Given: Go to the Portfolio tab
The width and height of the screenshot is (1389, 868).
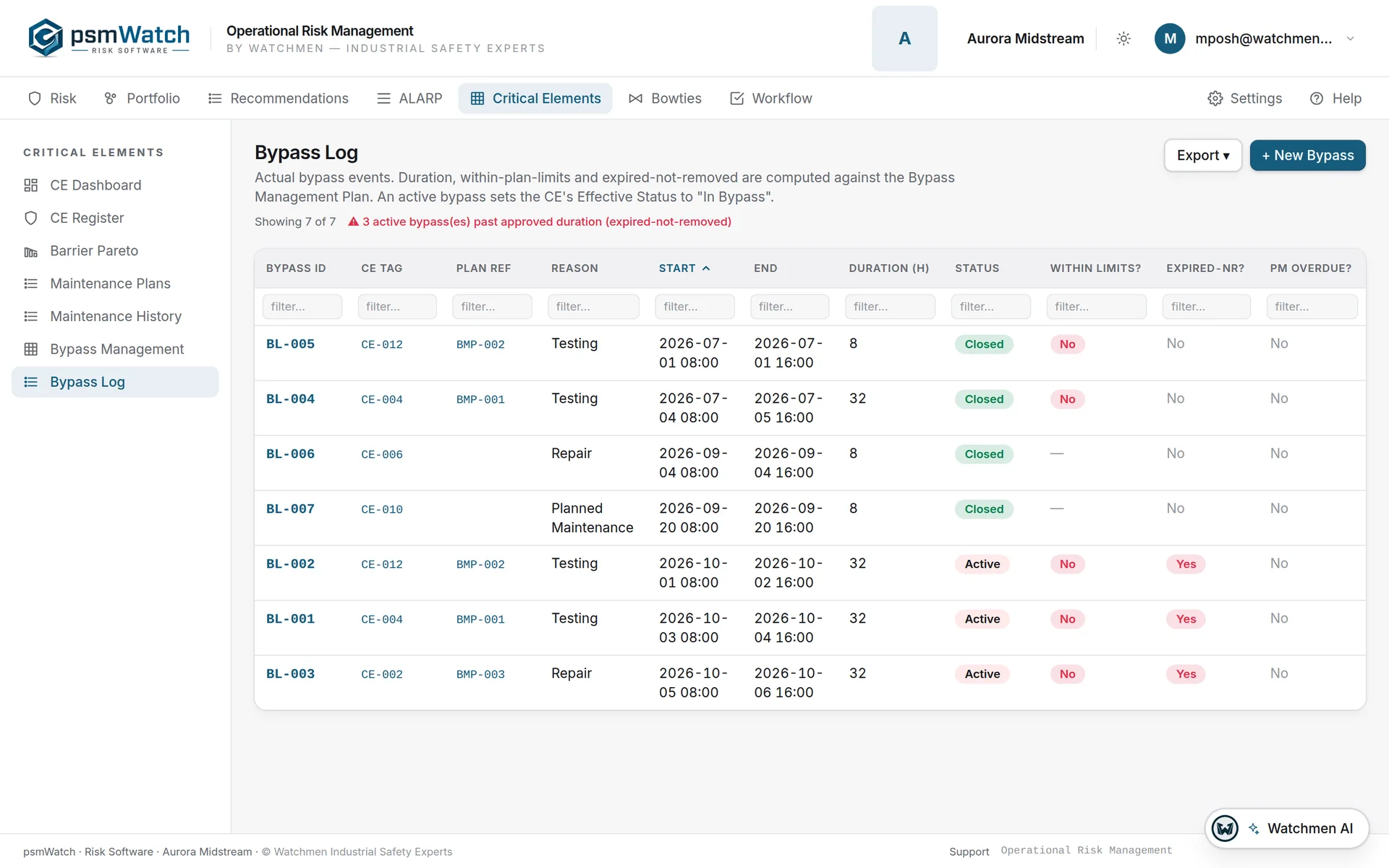Looking at the screenshot, I should [x=143, y=98].
